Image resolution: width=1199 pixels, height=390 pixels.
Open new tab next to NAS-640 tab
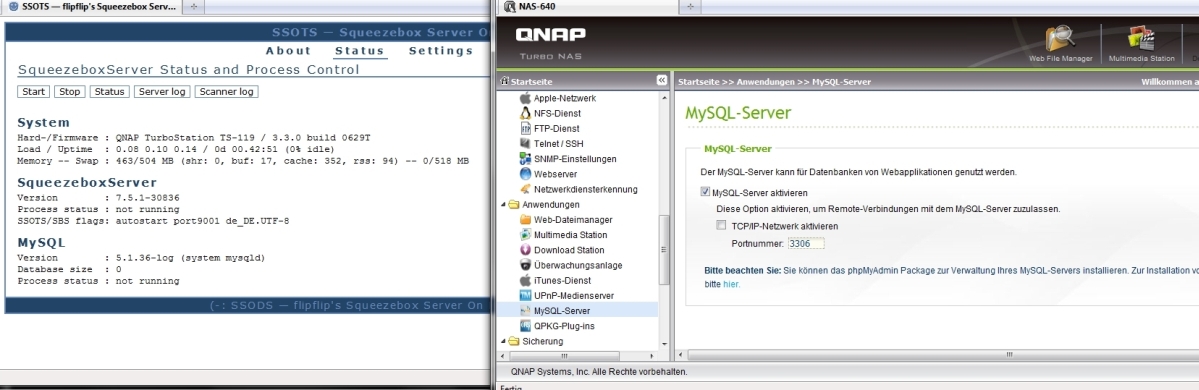point(690,6)
